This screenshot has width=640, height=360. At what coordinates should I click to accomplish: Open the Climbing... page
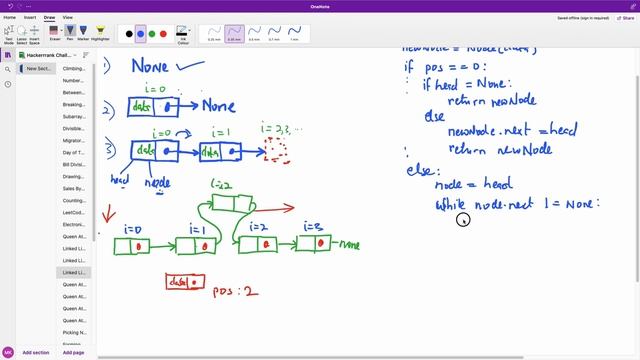74,69
